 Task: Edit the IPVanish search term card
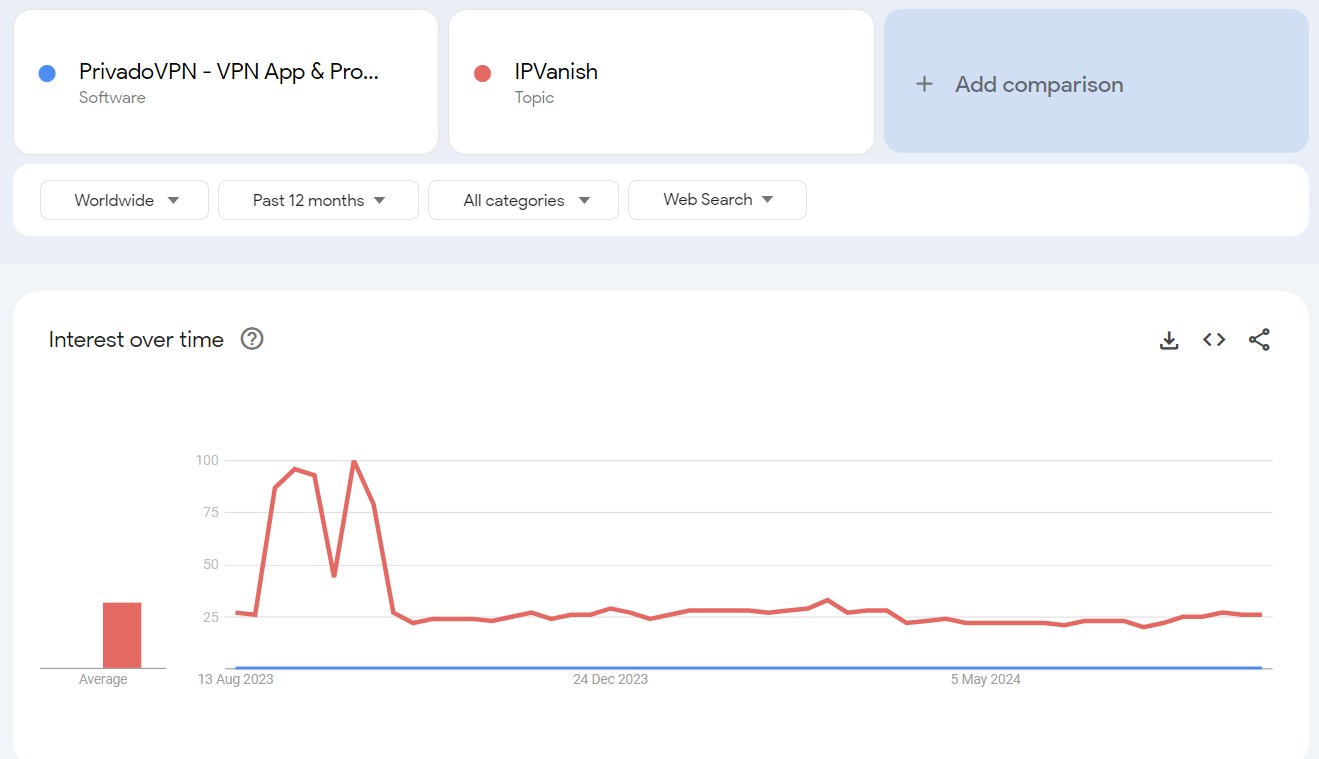pyautogui.click(x=662, y=82)
